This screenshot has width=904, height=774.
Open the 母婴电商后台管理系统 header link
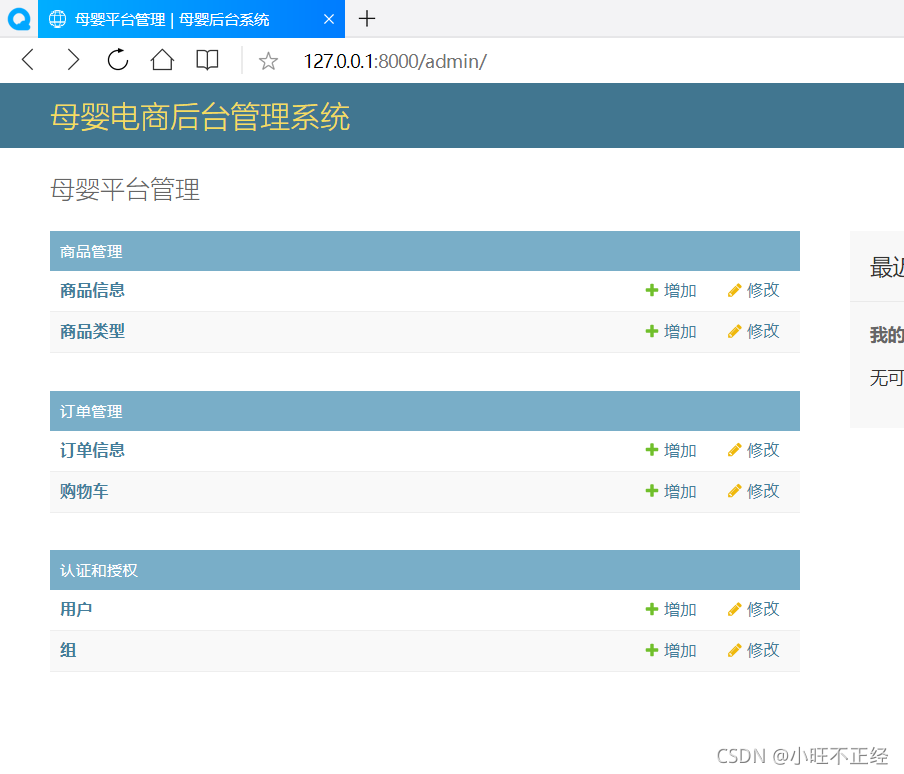(x=199, y=117)
